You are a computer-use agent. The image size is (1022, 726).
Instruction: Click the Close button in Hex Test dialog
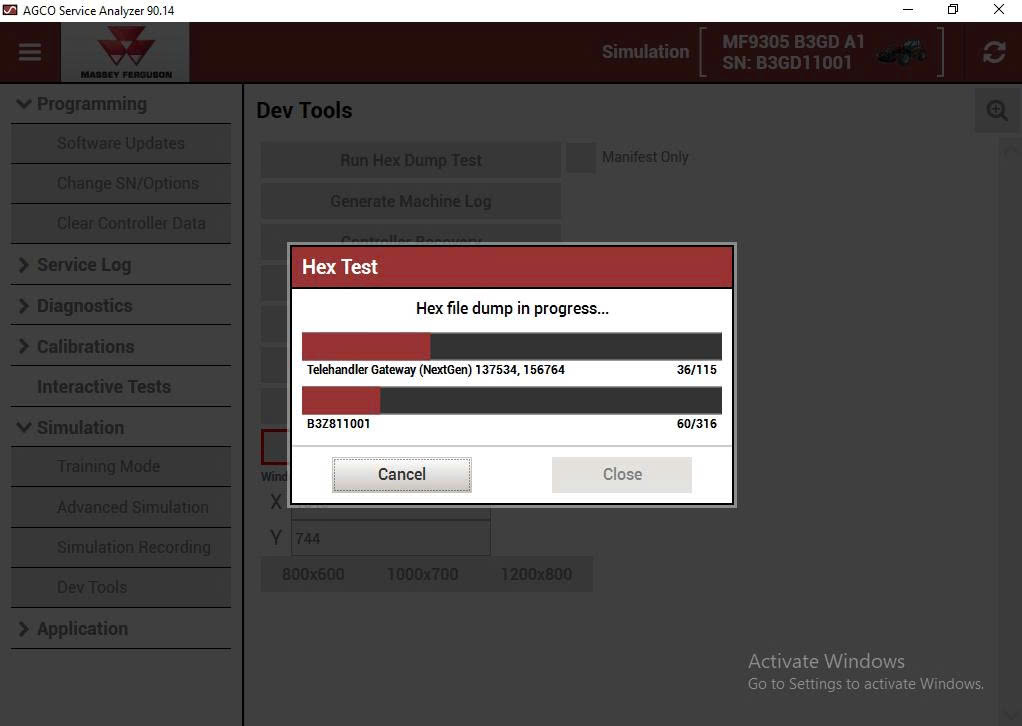(622, 474)
